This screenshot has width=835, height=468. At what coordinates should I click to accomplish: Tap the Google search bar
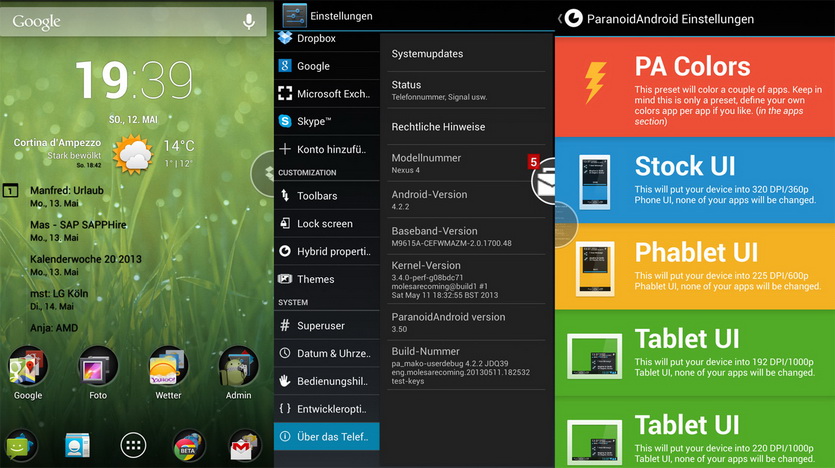[120, 21]
